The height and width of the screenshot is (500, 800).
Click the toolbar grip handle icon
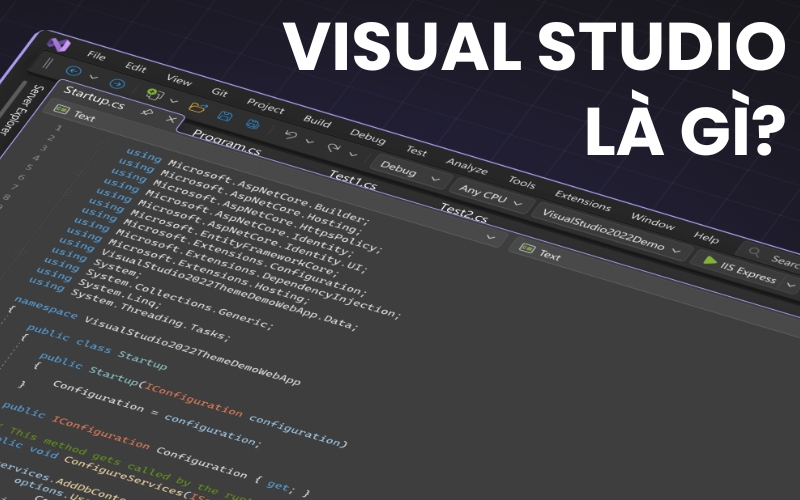tap(47, 63)
